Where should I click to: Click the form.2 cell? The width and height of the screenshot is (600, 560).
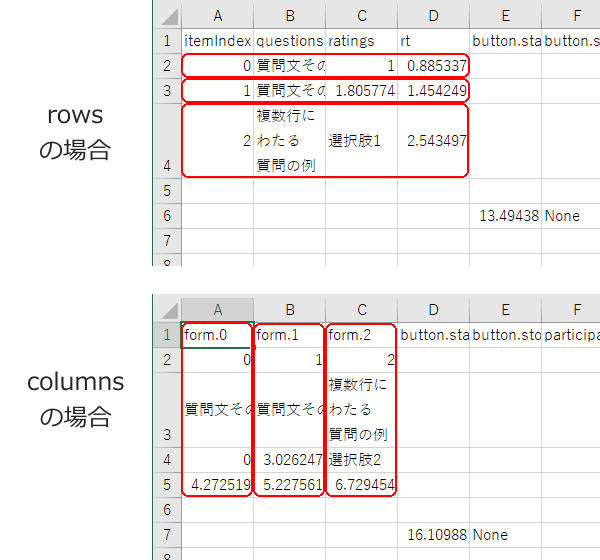[x=362, y=335]
